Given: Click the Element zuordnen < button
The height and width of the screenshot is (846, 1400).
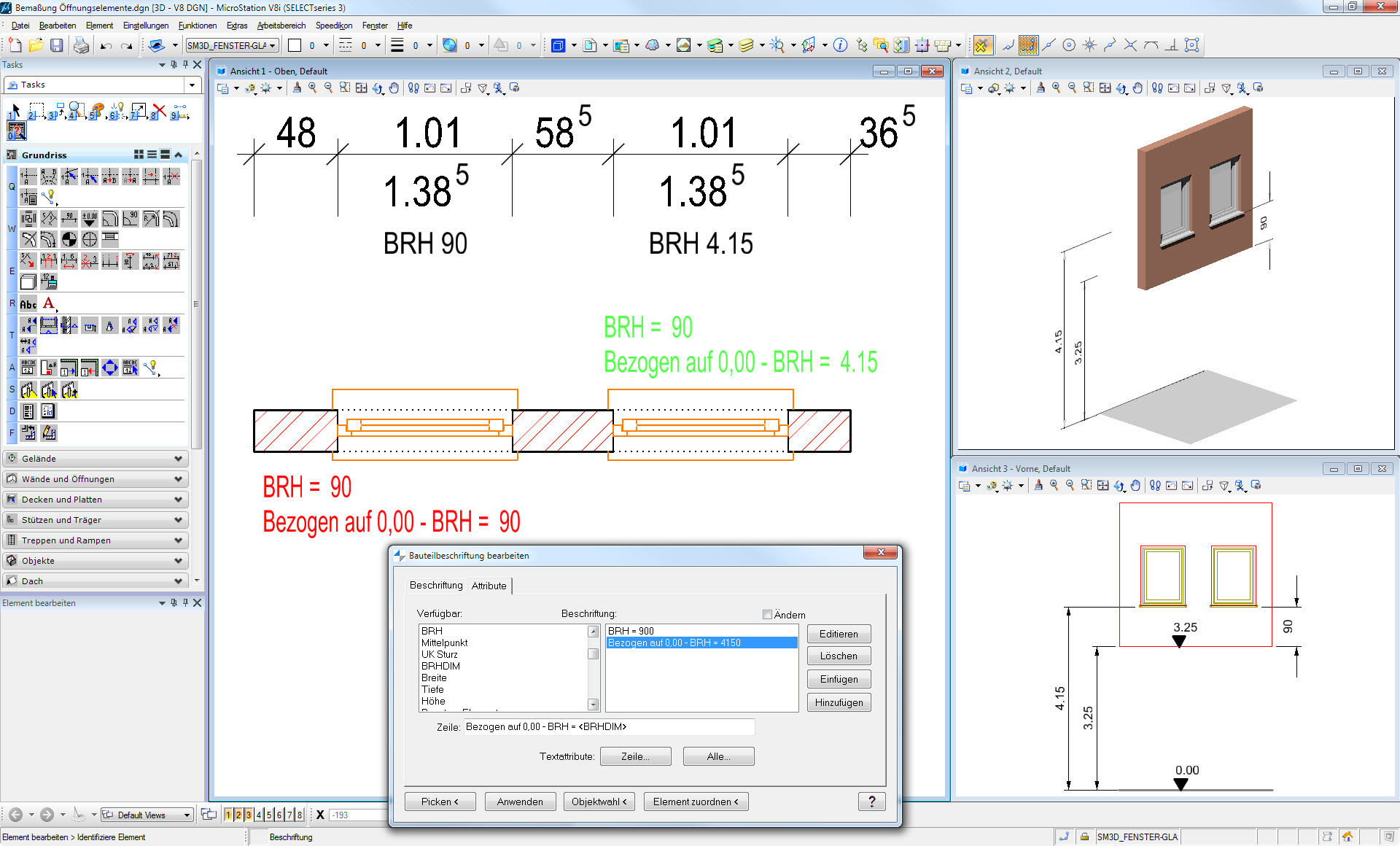Looking at the screenshot, I should [x=696, y=802].
